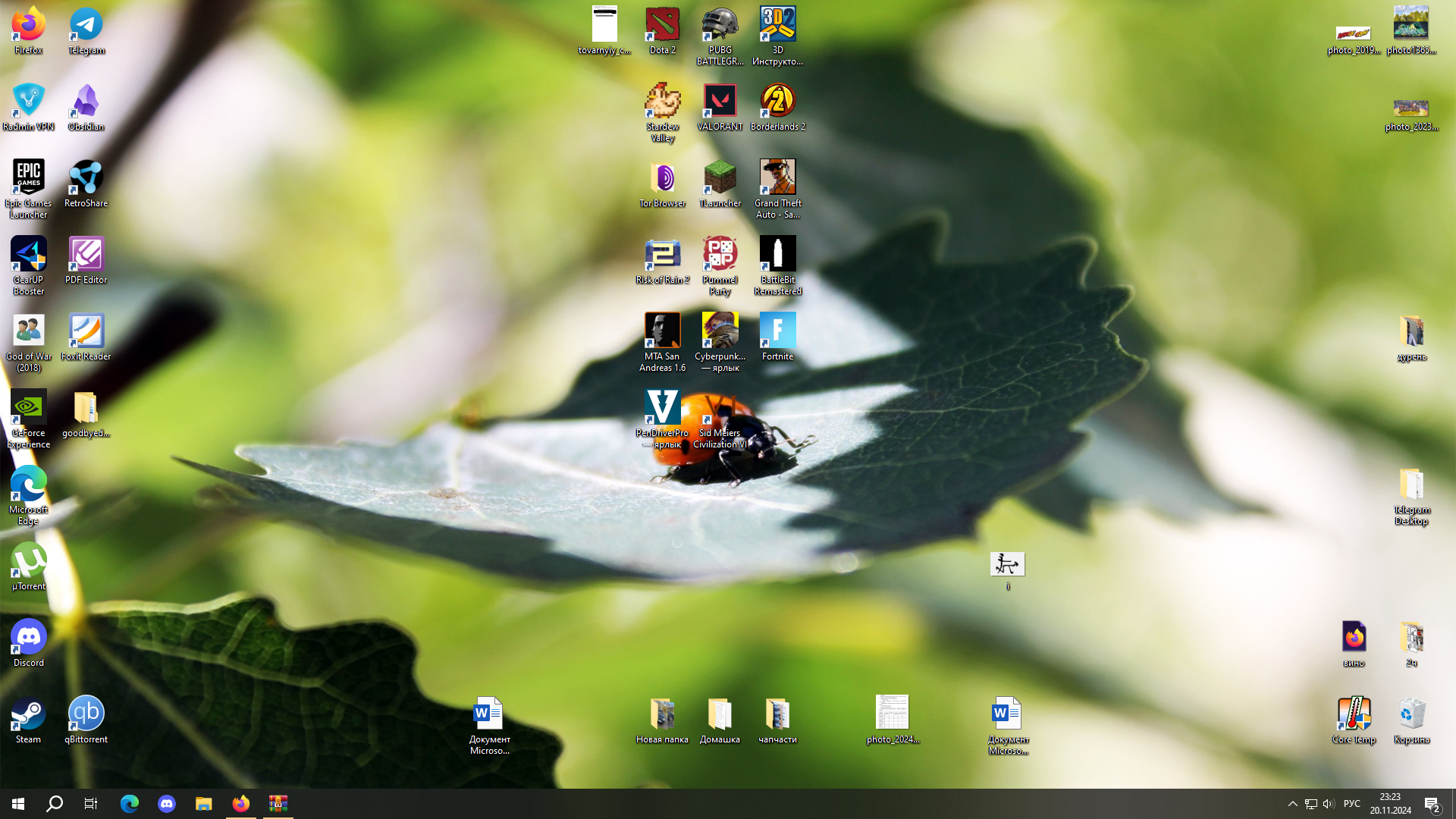
Task: Open the Discord desktop shortcut
Action: pyautogui.click(x=29, y=643)
